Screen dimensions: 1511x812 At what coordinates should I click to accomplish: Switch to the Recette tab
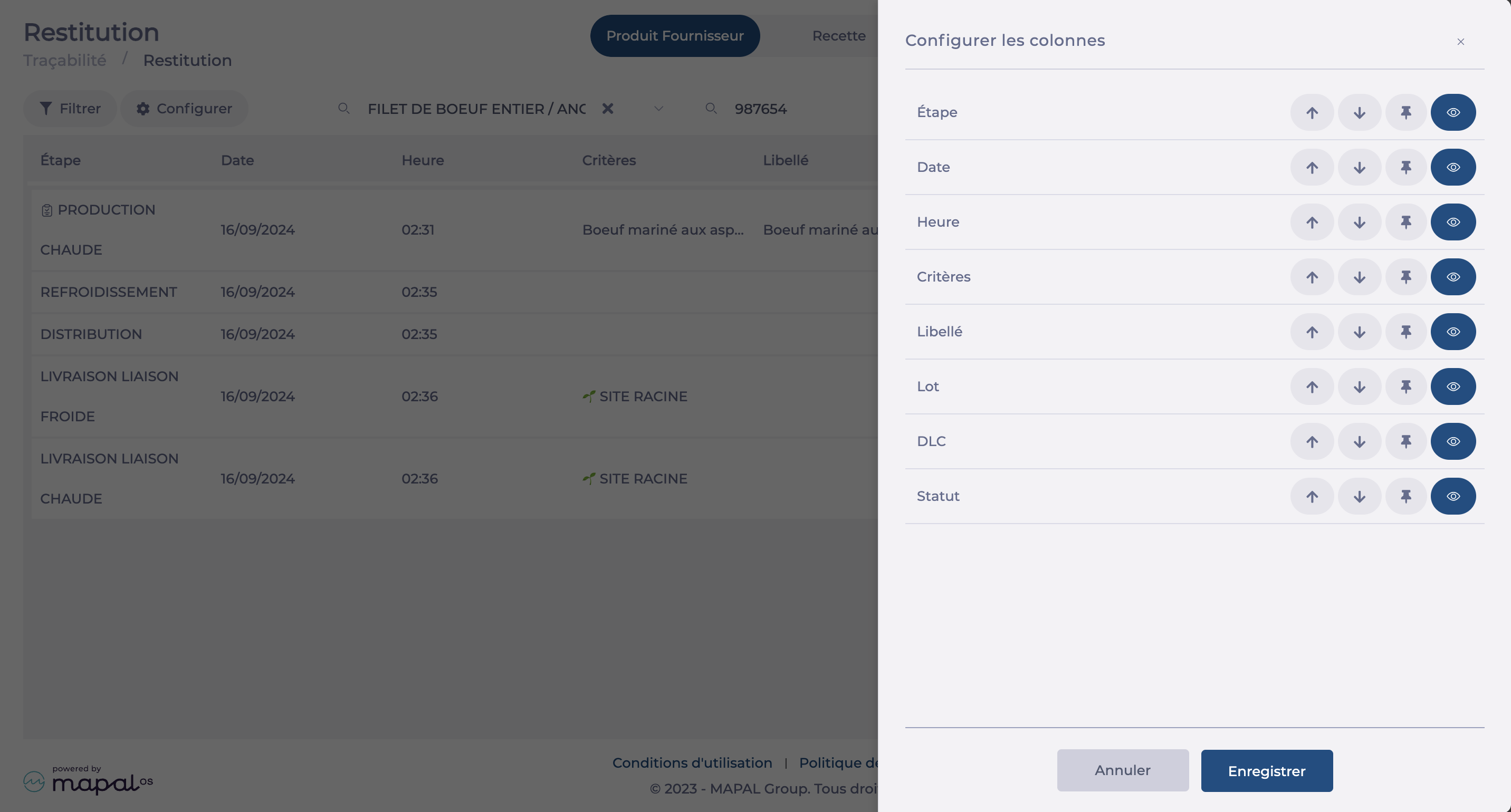click(x=838, y=36)
